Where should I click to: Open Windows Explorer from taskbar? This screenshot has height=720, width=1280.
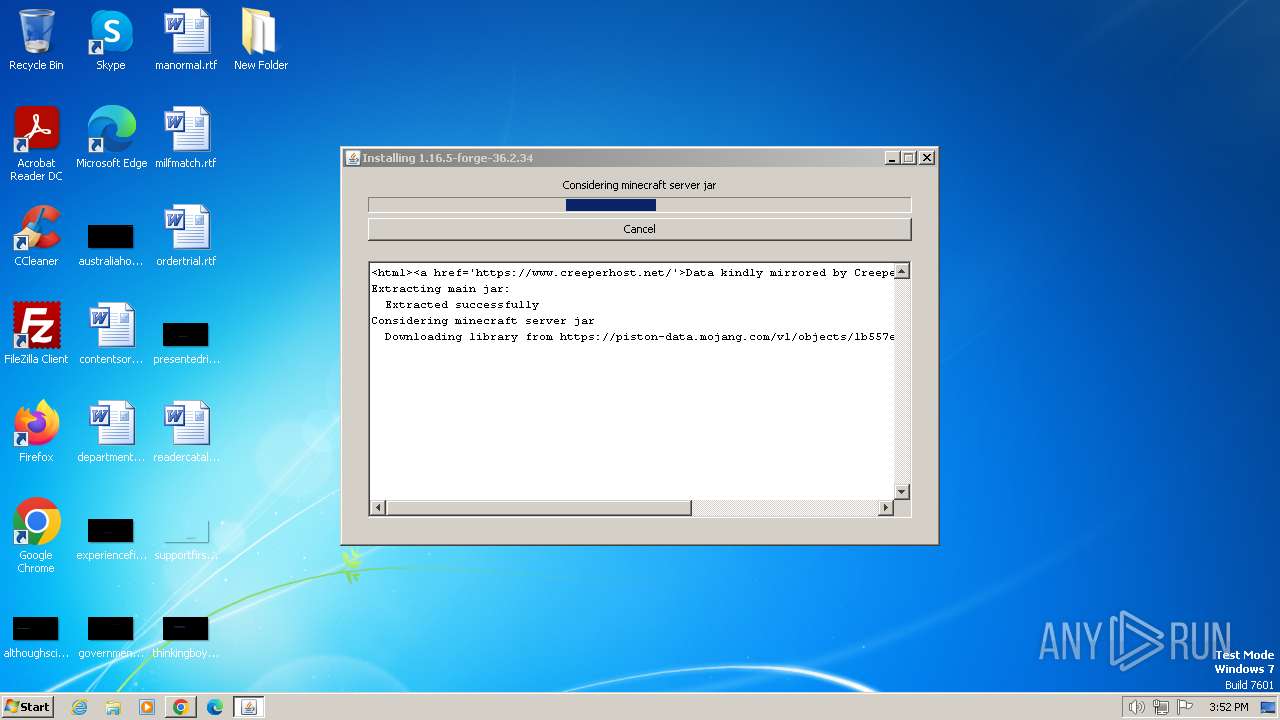(113, 707)
